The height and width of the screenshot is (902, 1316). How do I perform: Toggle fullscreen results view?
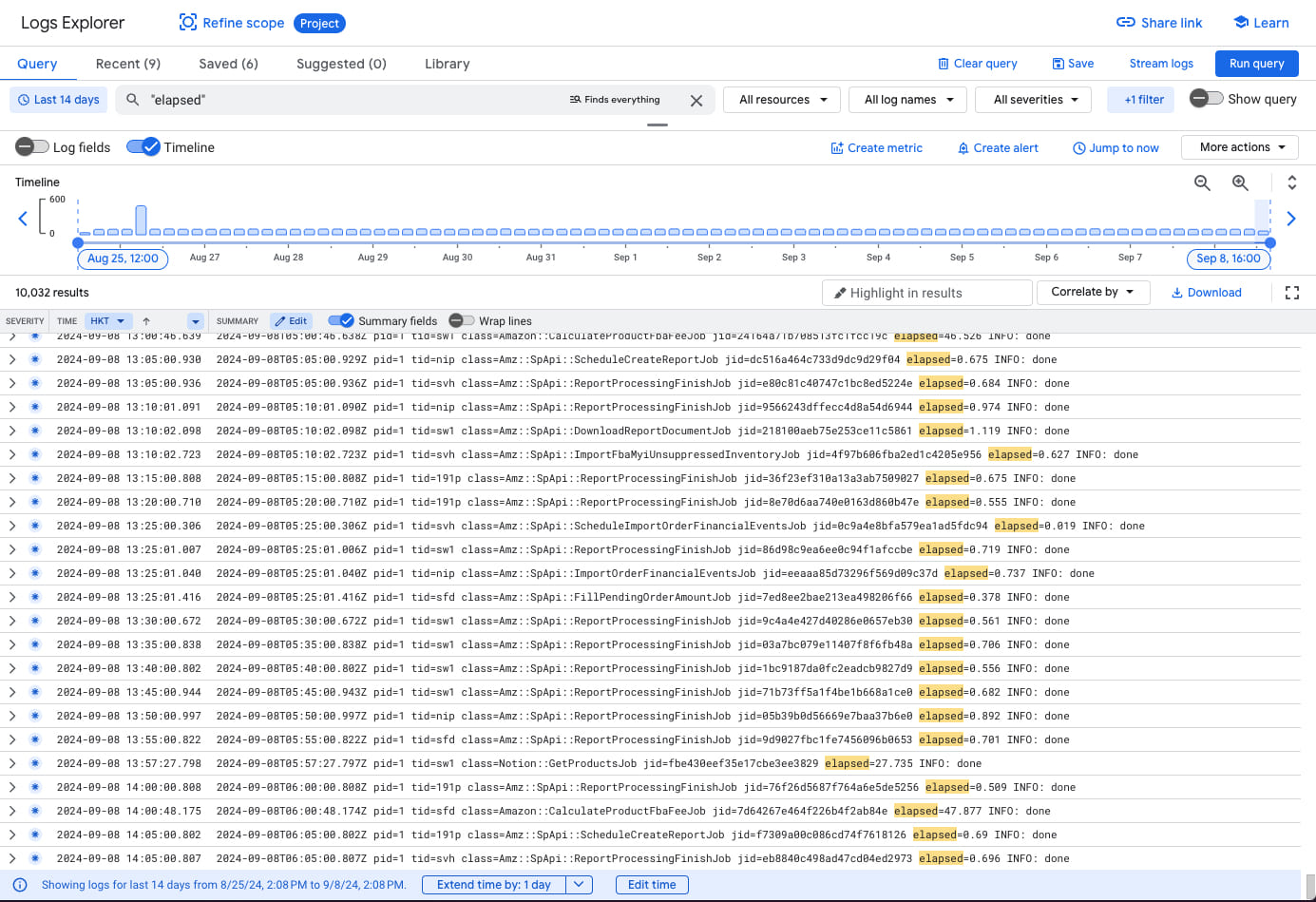click(x=1292, y=293)
